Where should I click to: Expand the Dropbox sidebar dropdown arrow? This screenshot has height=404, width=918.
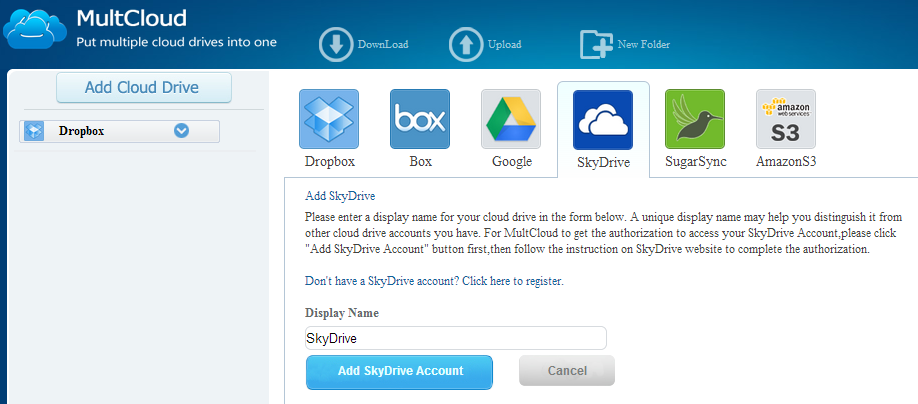point(181,131)
